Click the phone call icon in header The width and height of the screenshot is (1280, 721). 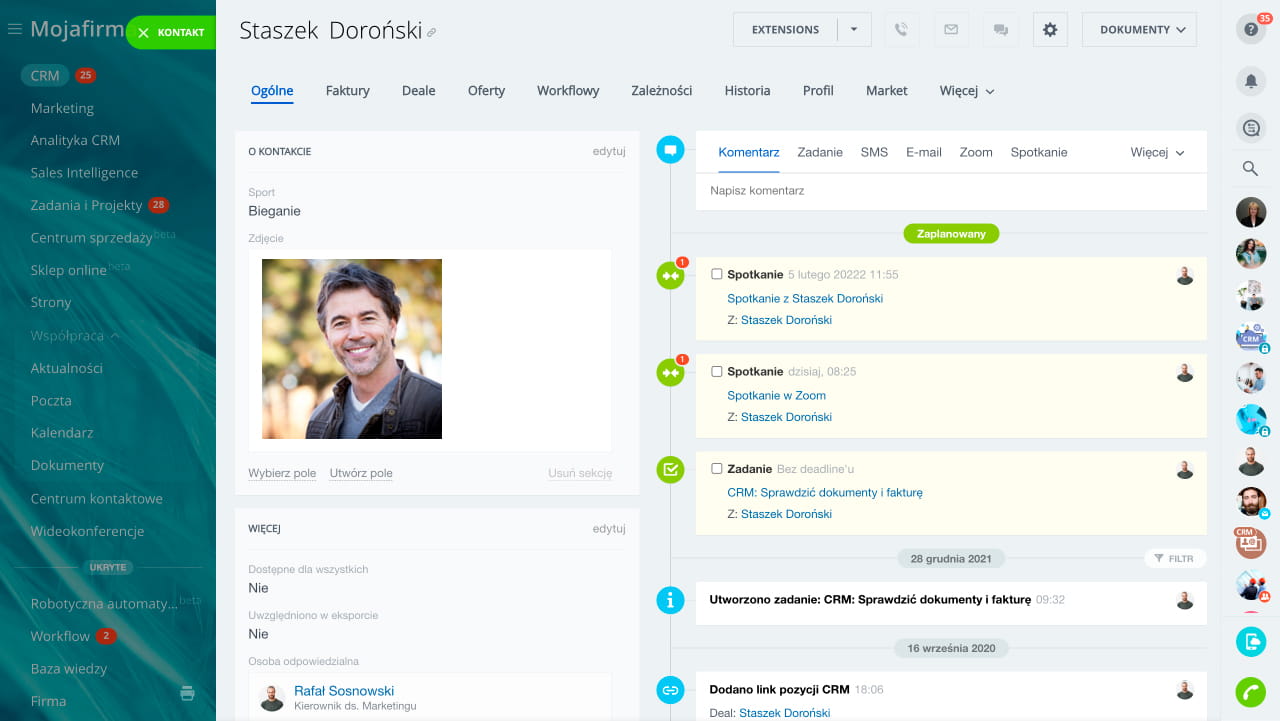point(901,30)
